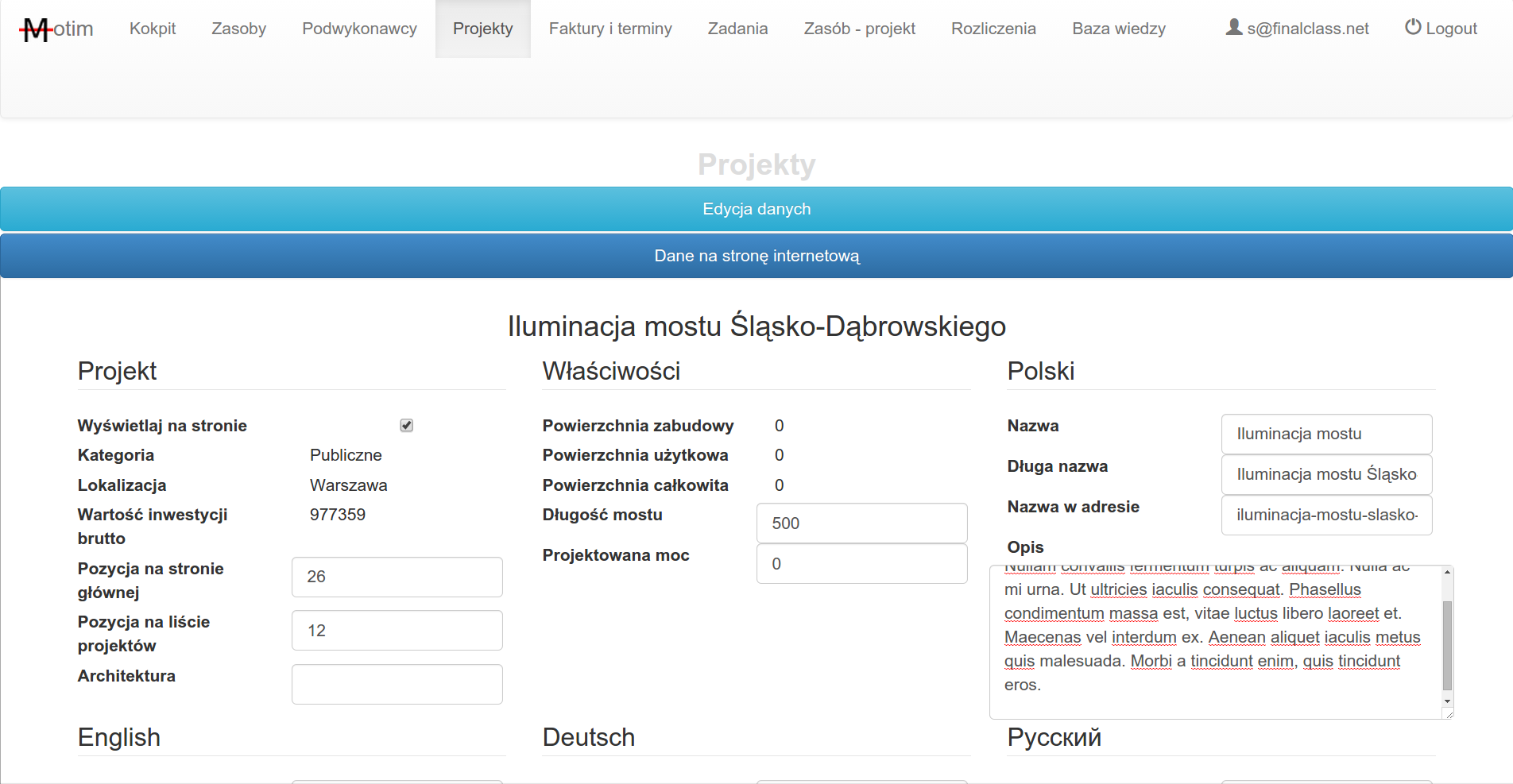Image resolution: width=1513 pixels, height=784 pixels.
Task: Click the empty Architektura input
Action: pyautogui.click(x=397, y=684)
